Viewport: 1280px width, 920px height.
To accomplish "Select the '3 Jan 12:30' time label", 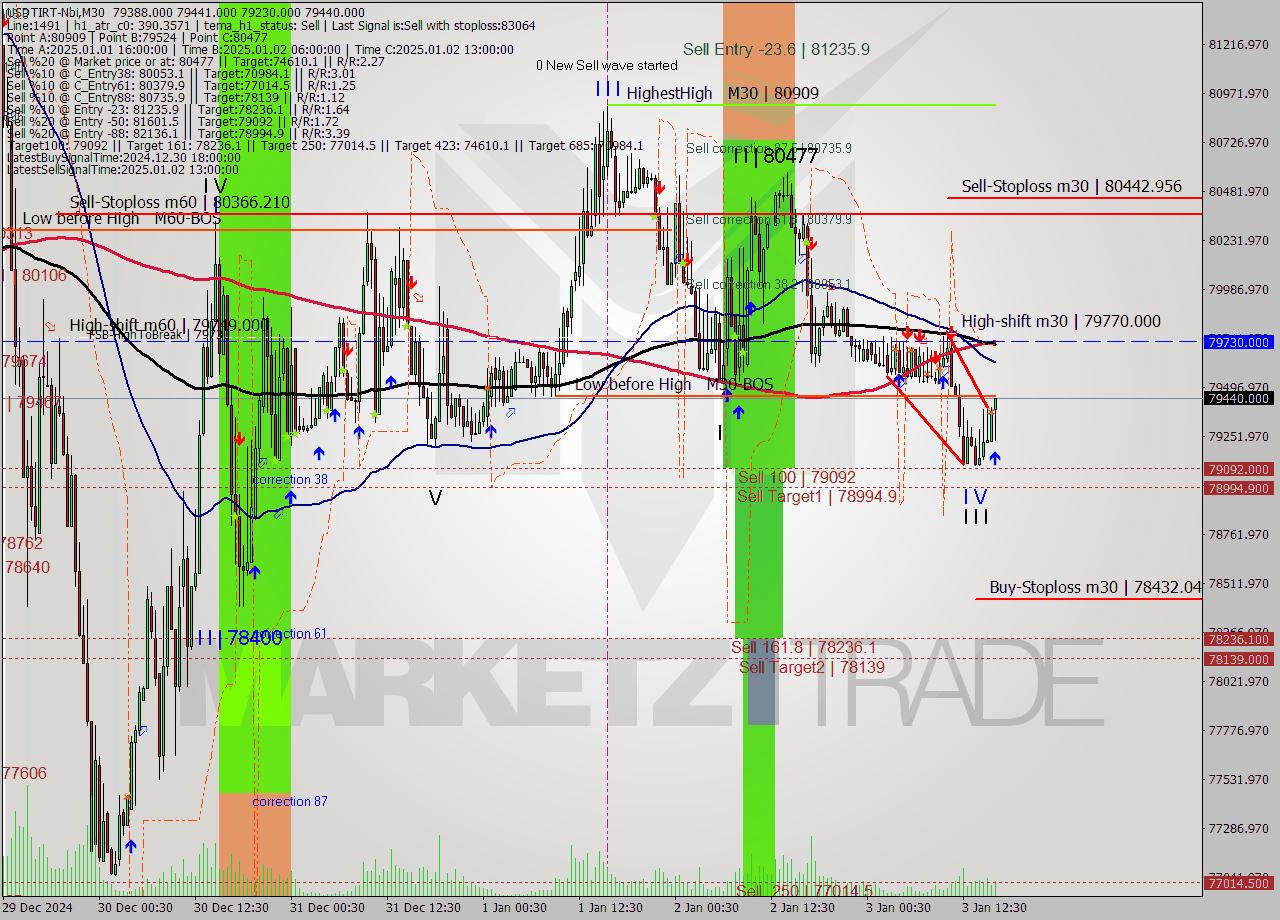I will [992, 907].
